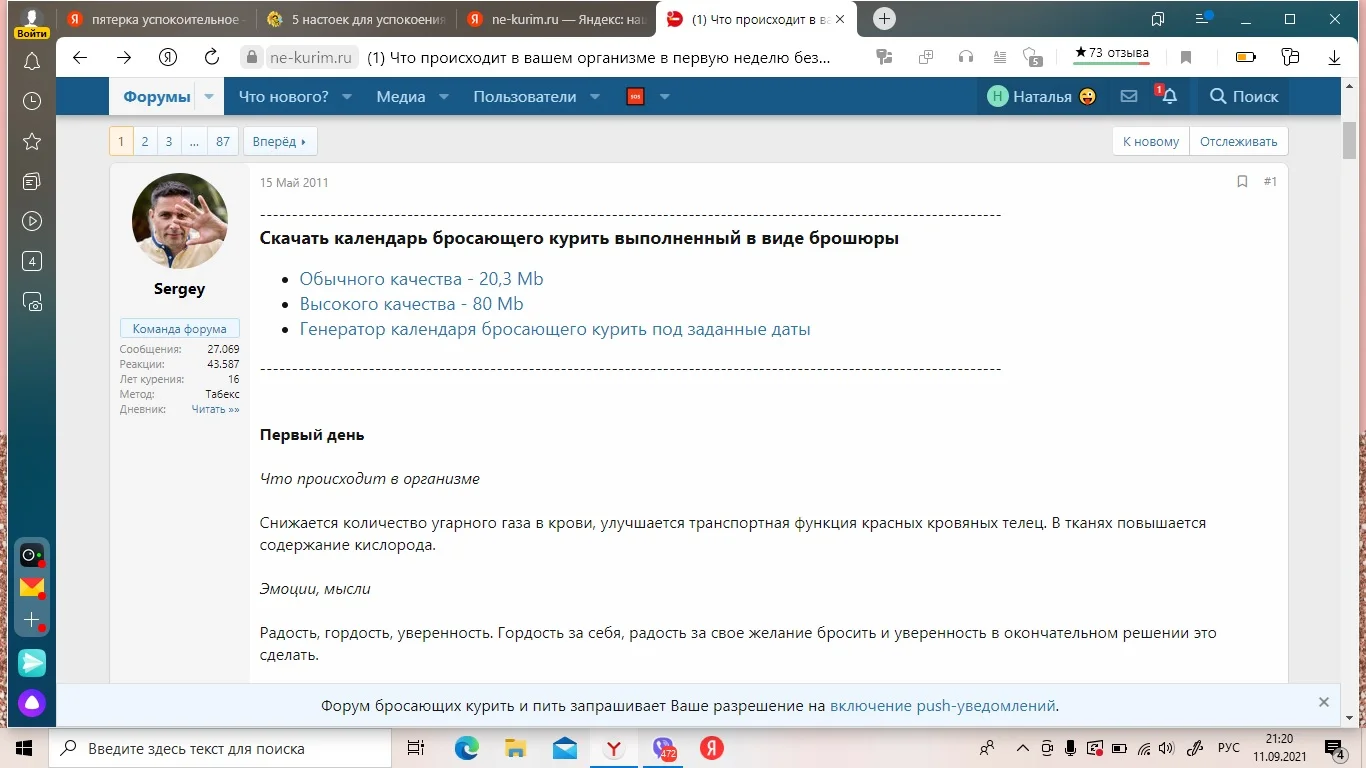Reload the page in browser toolbar
The height and width of the screenshot is (768, 1366).
pyautogui.click(x=211, y=57)
